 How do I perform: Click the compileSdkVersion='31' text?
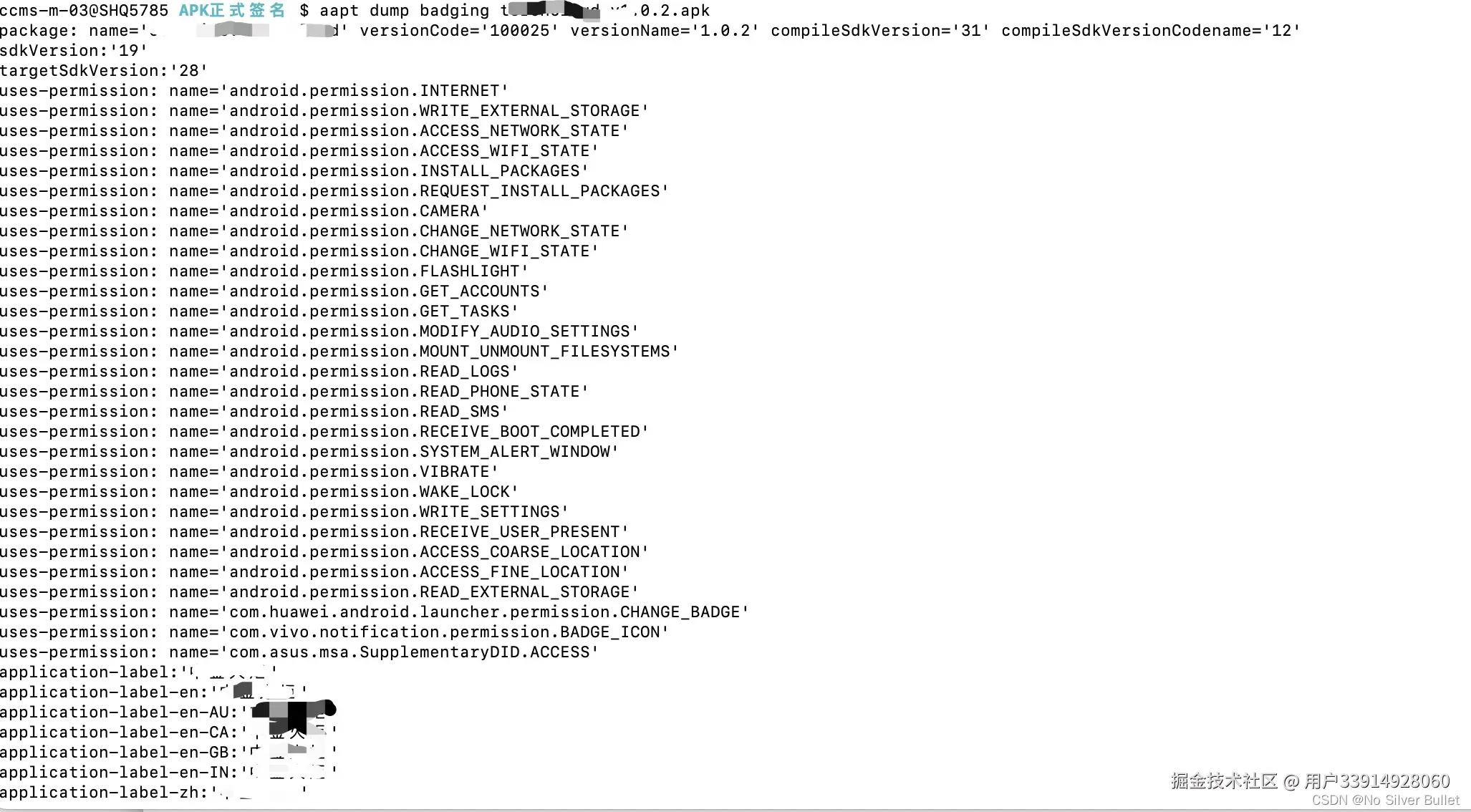880,31
